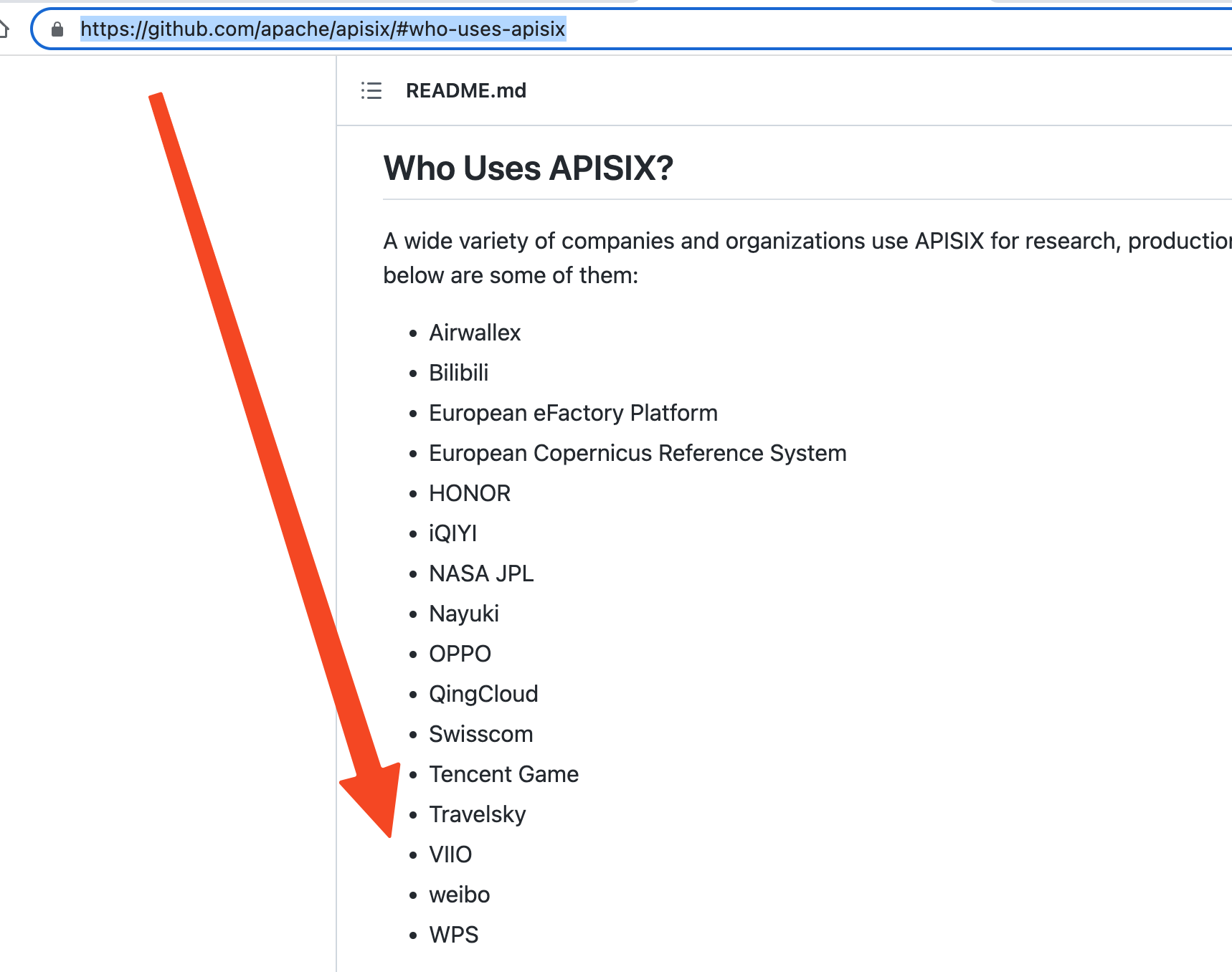Screen dimensions: 1232x972
Task: Click the European eFactory Platform entry
Action: click(x=572, y=413)
